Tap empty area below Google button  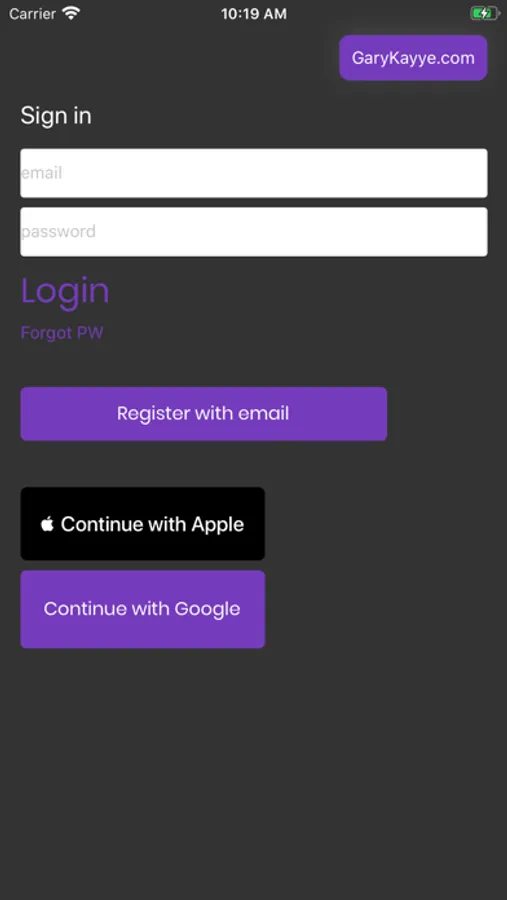click(254, 769)
